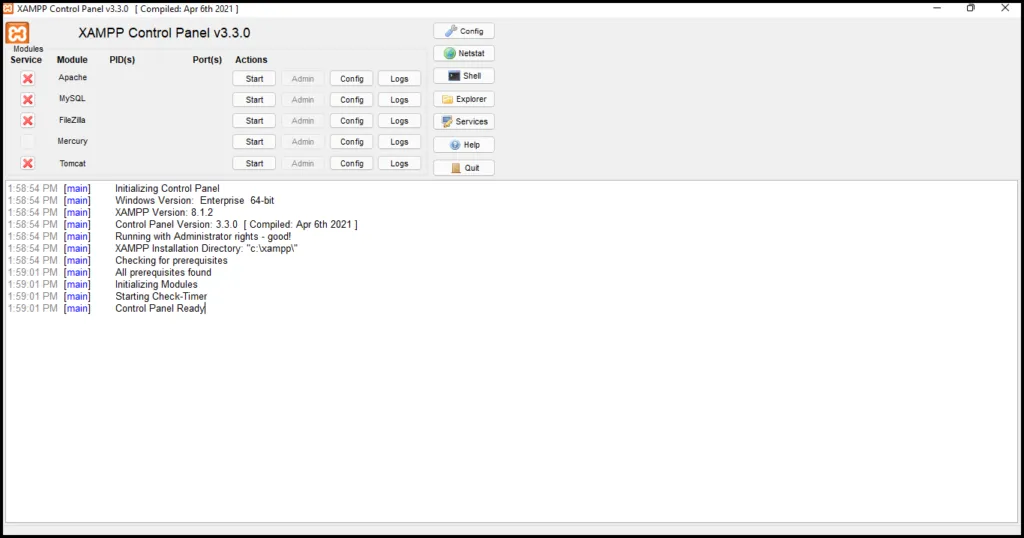The height and width of the screenshot is (538, 1024).
Task: Open Control Panel Config with wrench icon
Action: pyautogui.click(x=464, y=31)
